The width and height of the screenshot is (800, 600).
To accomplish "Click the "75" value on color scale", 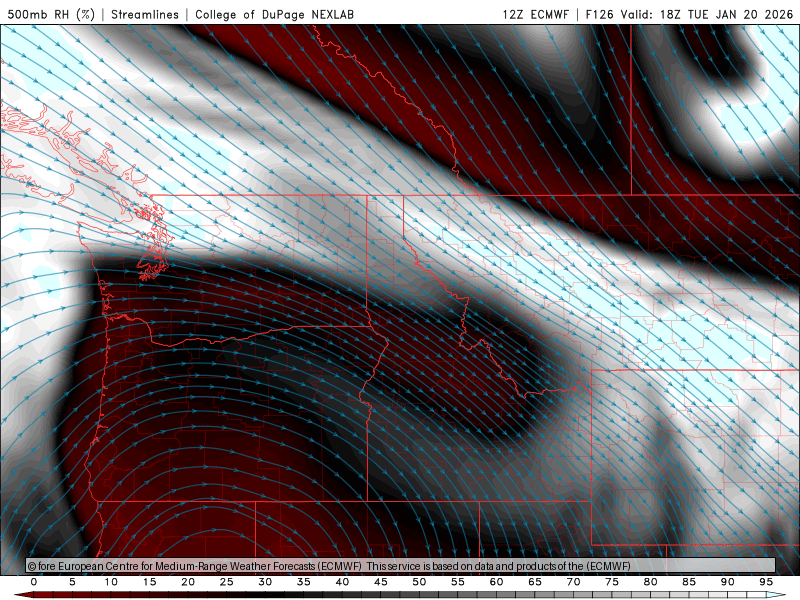I will pyautogui.click(x=612, y=582).
